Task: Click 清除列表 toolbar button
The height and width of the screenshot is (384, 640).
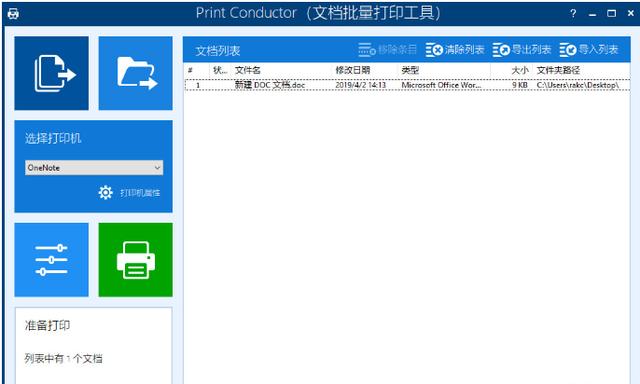Action: pyautogui.click(x=455, y=50)
